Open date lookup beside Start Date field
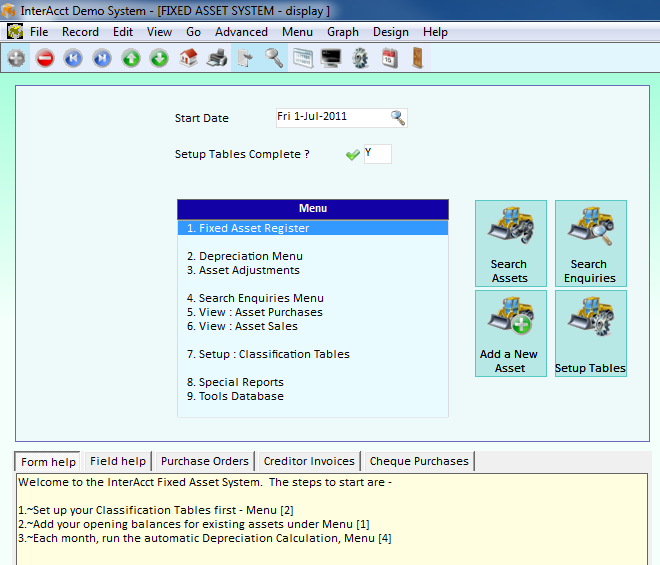660x565 pixels. click(x=398, y=117)
